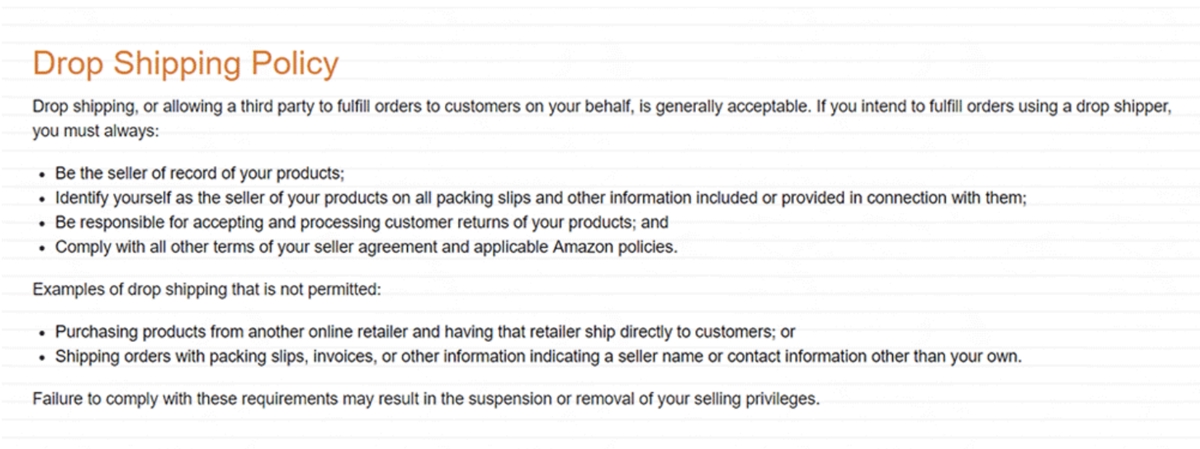Click bullet marker before "Comply with all"
Screen dimensions: 1200x449
(41, 247)
